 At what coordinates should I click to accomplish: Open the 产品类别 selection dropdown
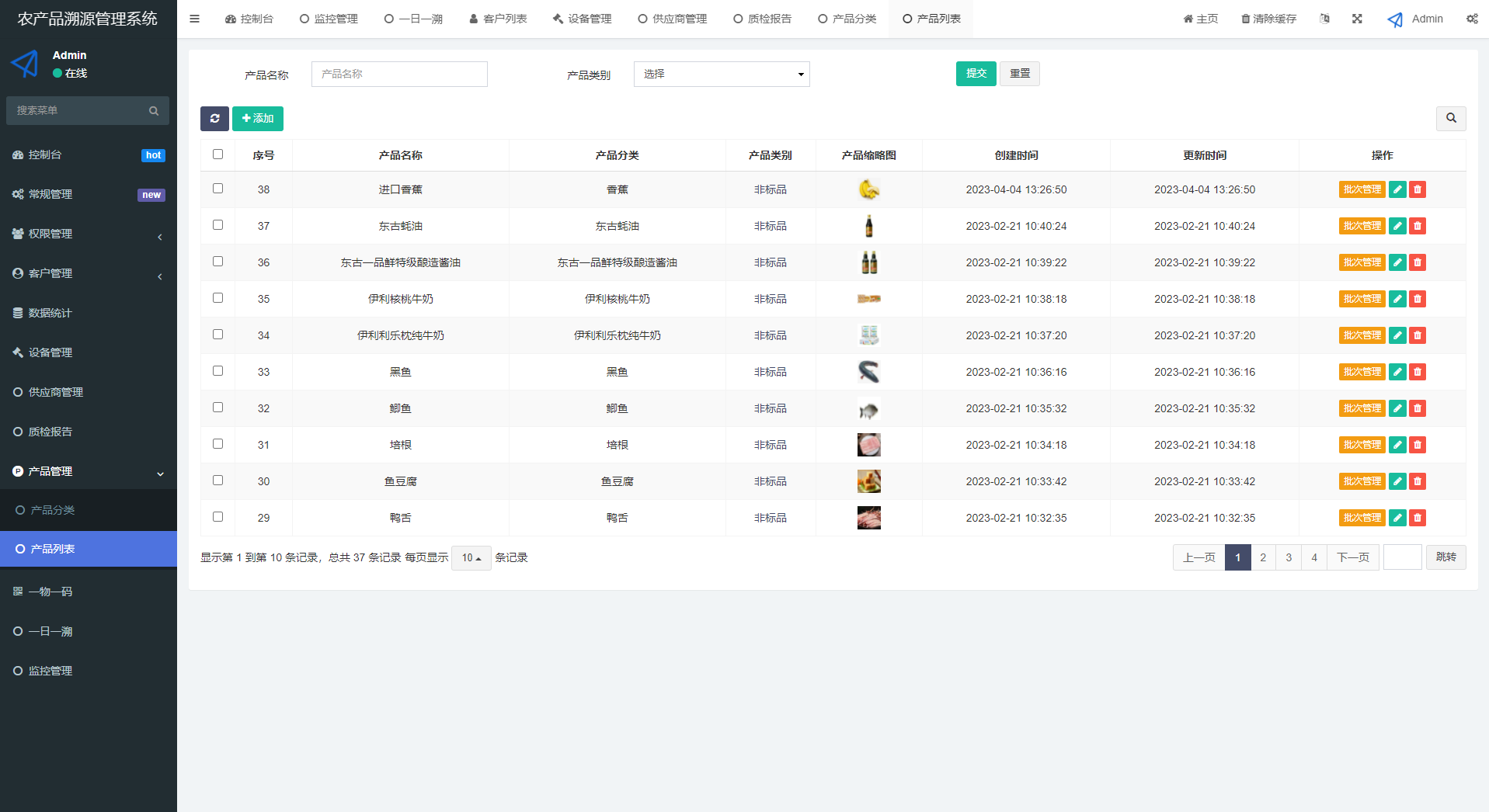721,74
